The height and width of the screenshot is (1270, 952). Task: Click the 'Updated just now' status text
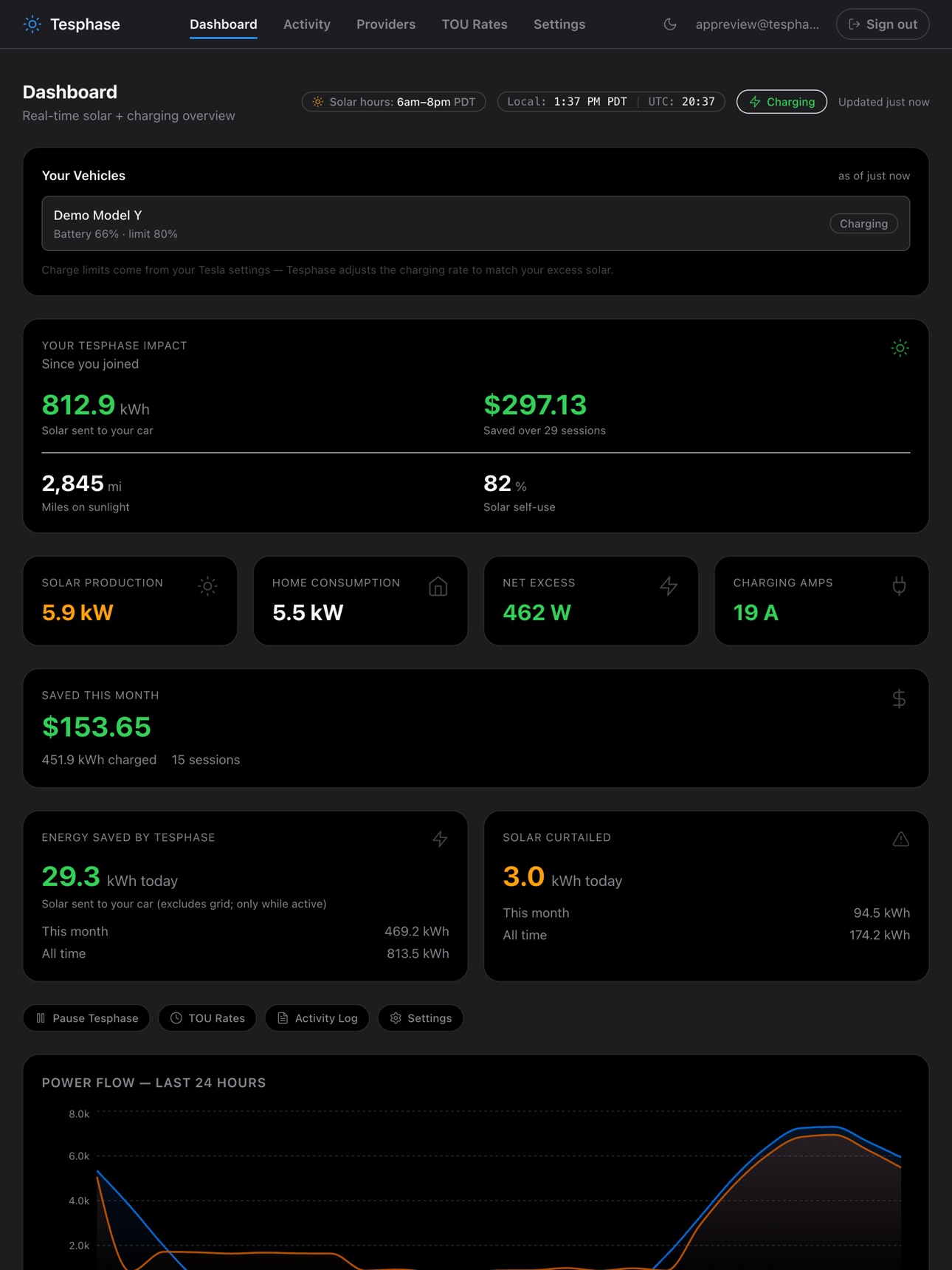click(883, 102)
